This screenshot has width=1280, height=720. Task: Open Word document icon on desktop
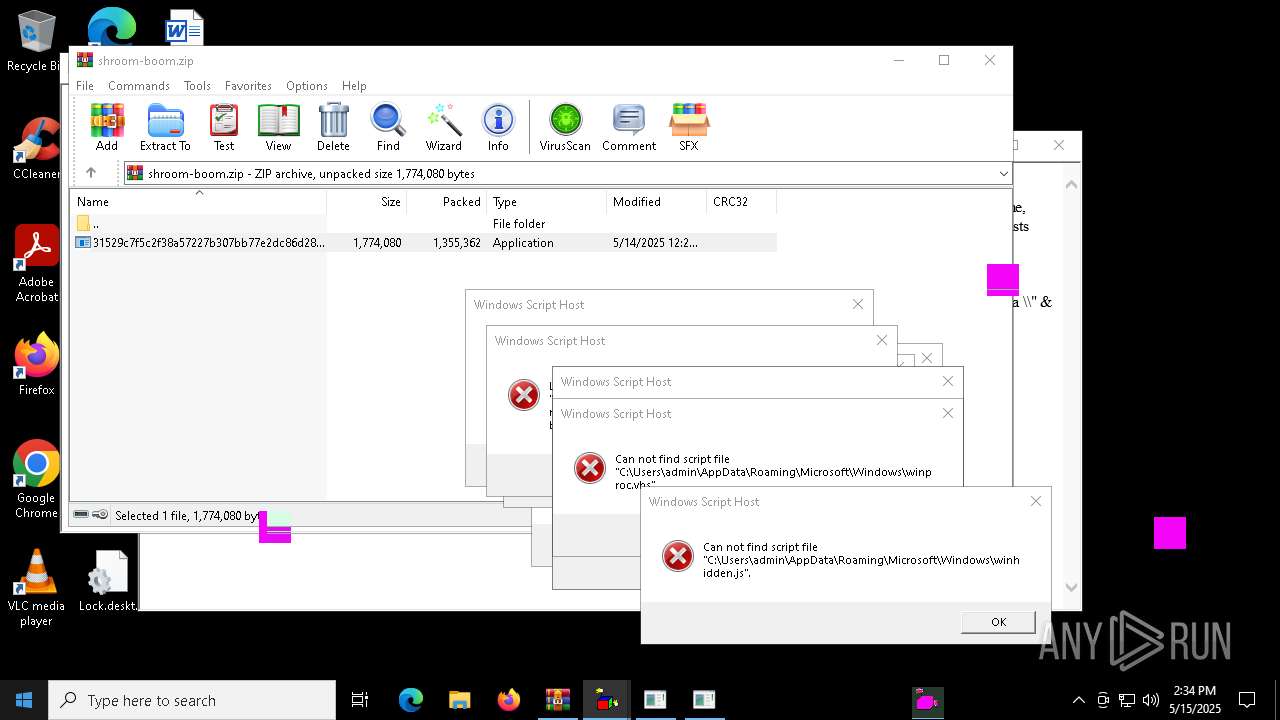click(184, 28)
